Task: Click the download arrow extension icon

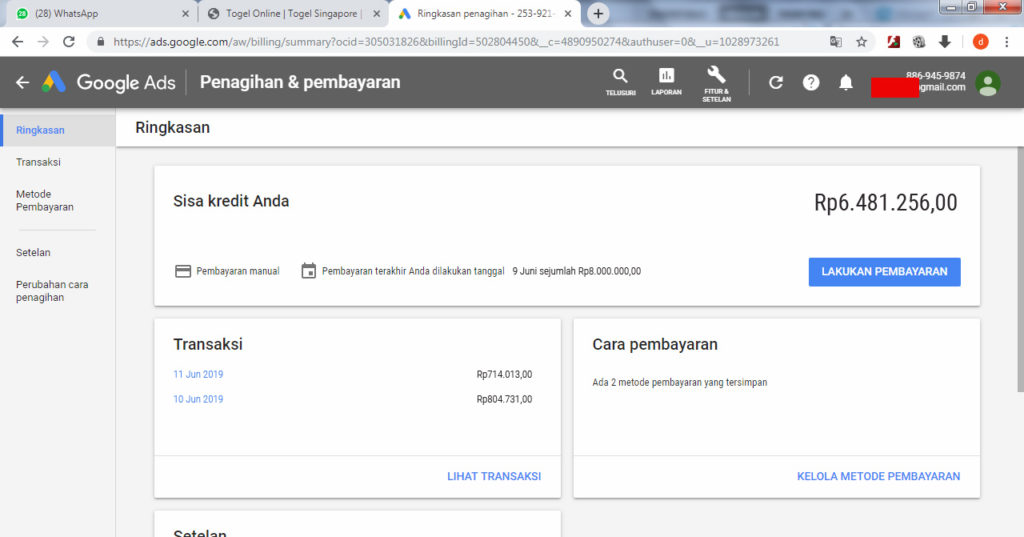Action: (x=944, y=42)
